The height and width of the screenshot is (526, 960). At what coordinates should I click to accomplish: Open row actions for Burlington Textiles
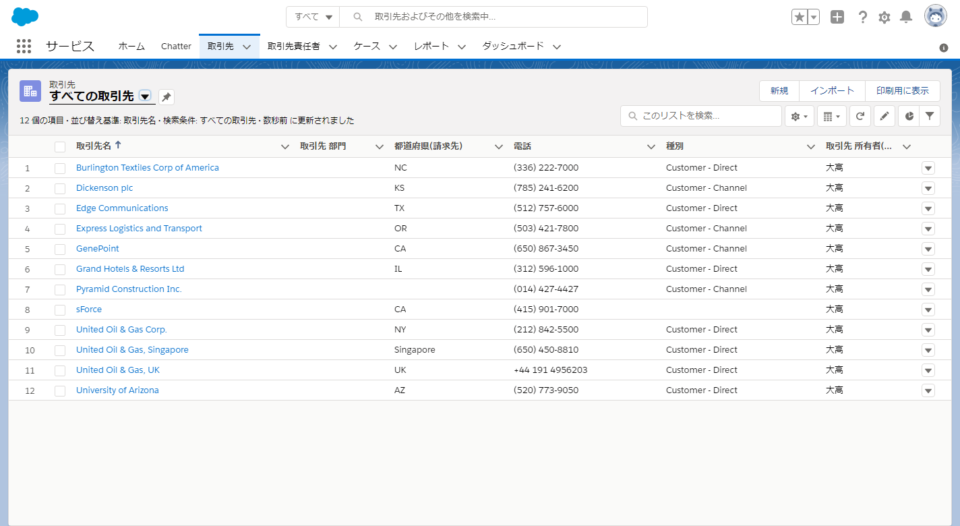click(x=928, y=168)
